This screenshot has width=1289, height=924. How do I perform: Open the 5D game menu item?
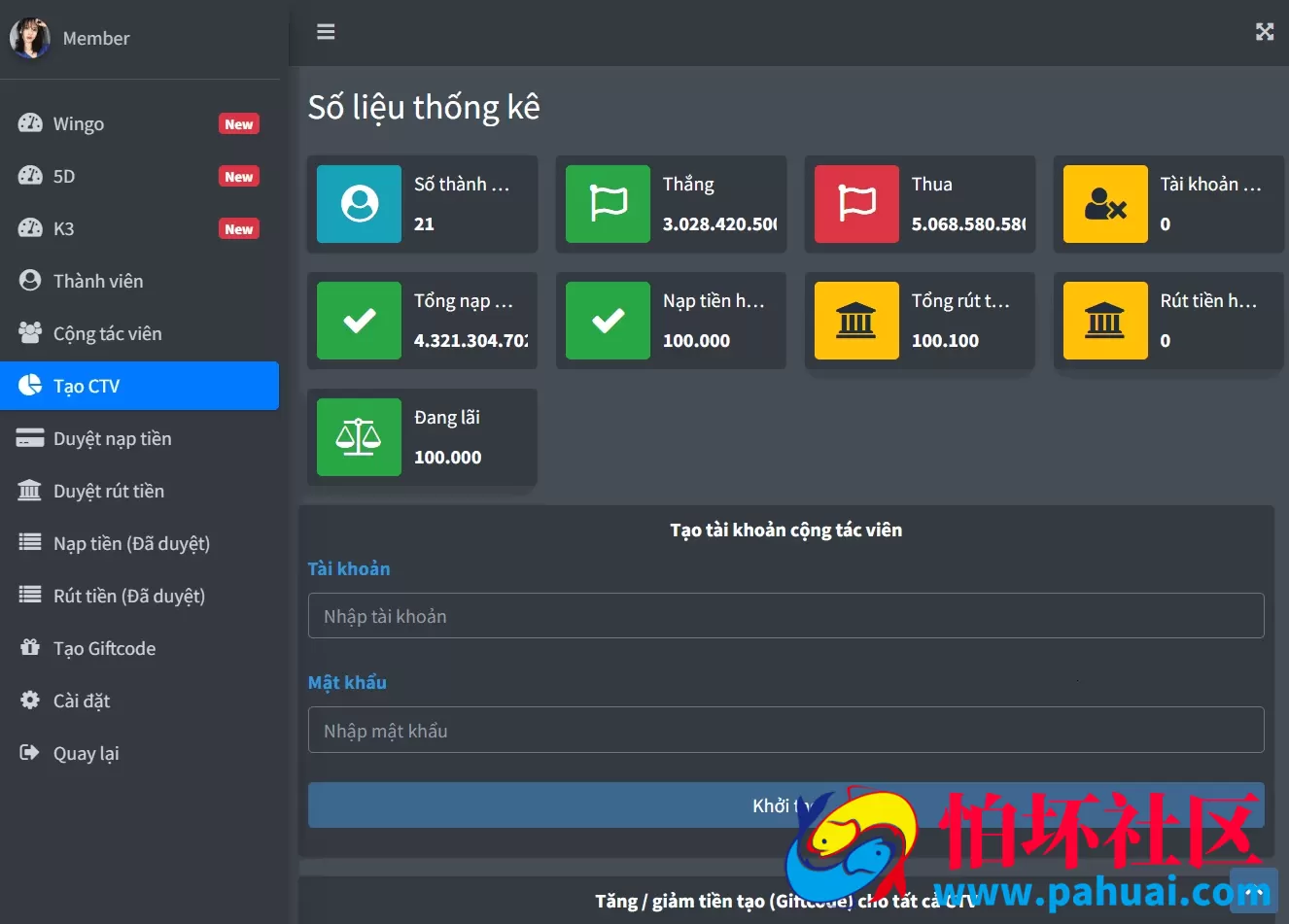click(x=140, y=176)
